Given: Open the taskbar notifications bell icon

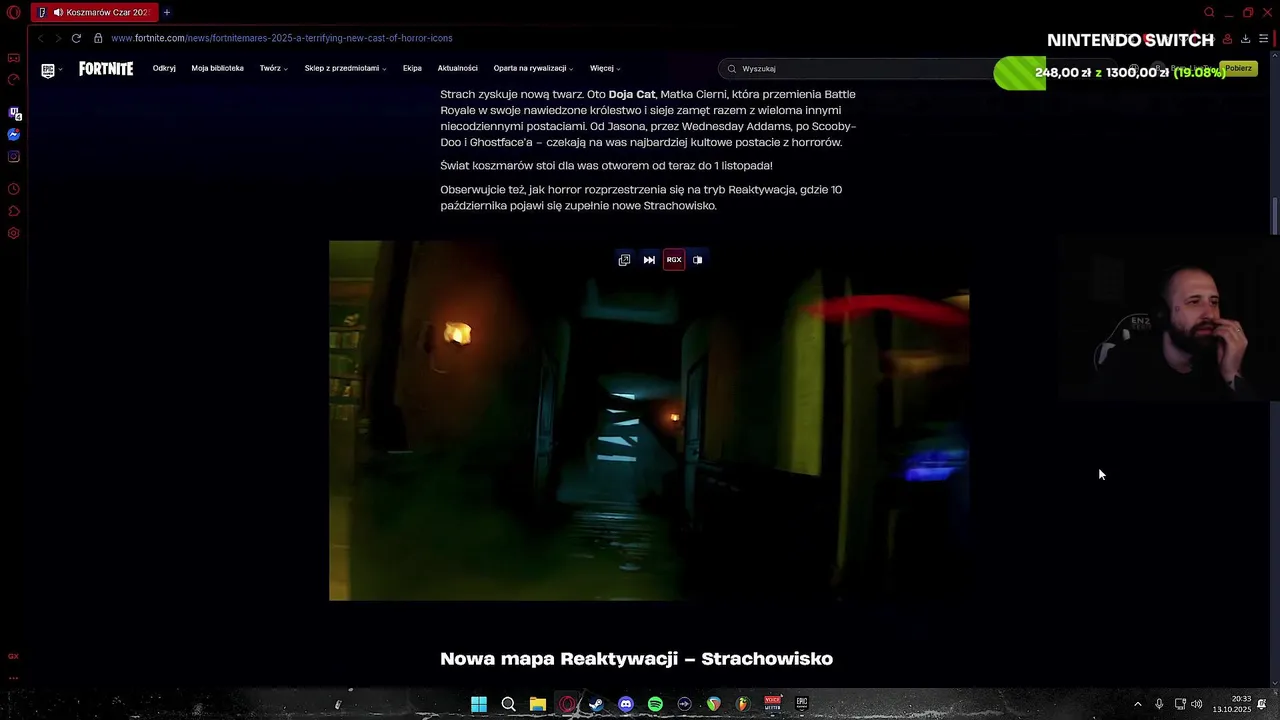Looking at the screenshot, I should (x=1262, y=704).
